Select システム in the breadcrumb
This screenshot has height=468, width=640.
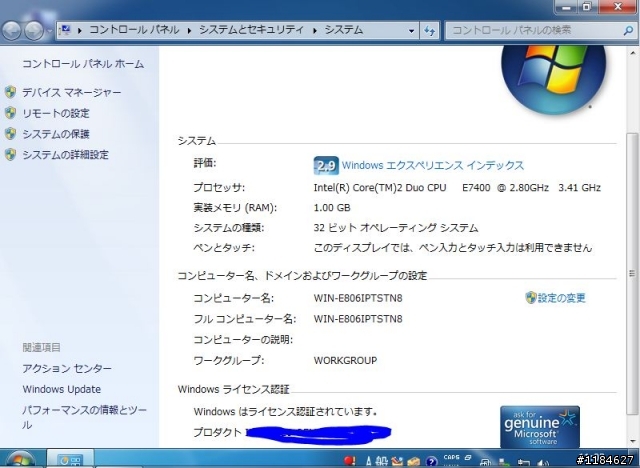[x=343, y=30]
